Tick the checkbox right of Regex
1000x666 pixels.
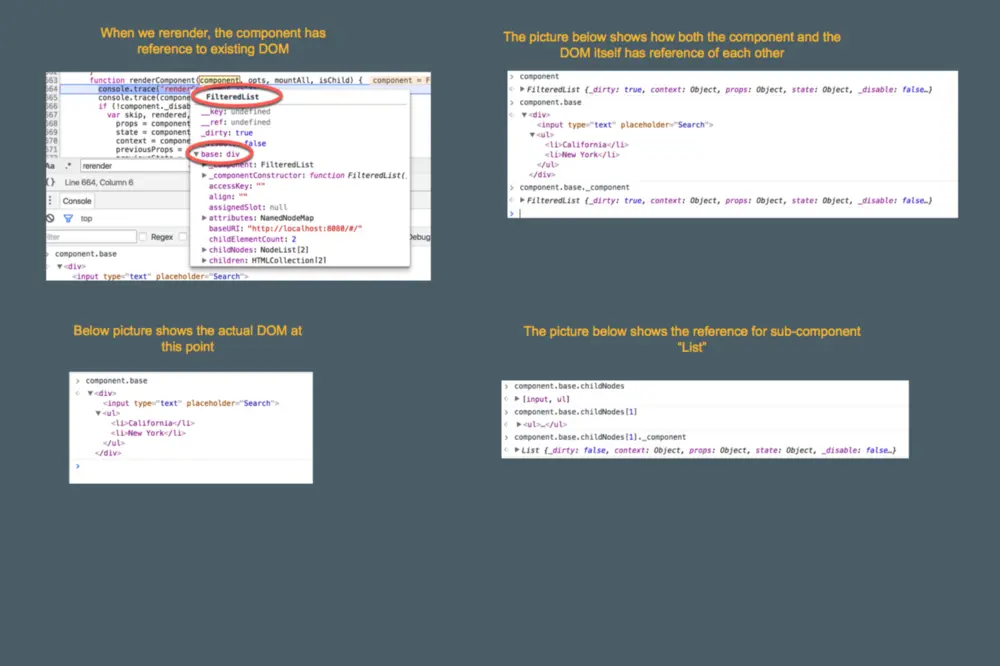(x=183, y=237)
